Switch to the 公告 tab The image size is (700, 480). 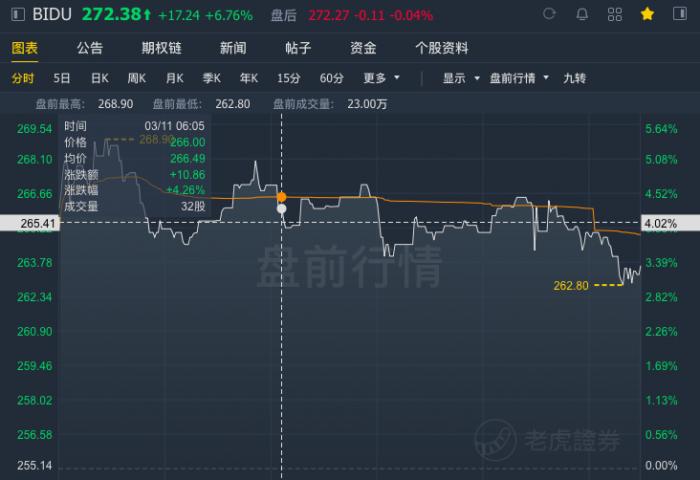coord(90,48)
